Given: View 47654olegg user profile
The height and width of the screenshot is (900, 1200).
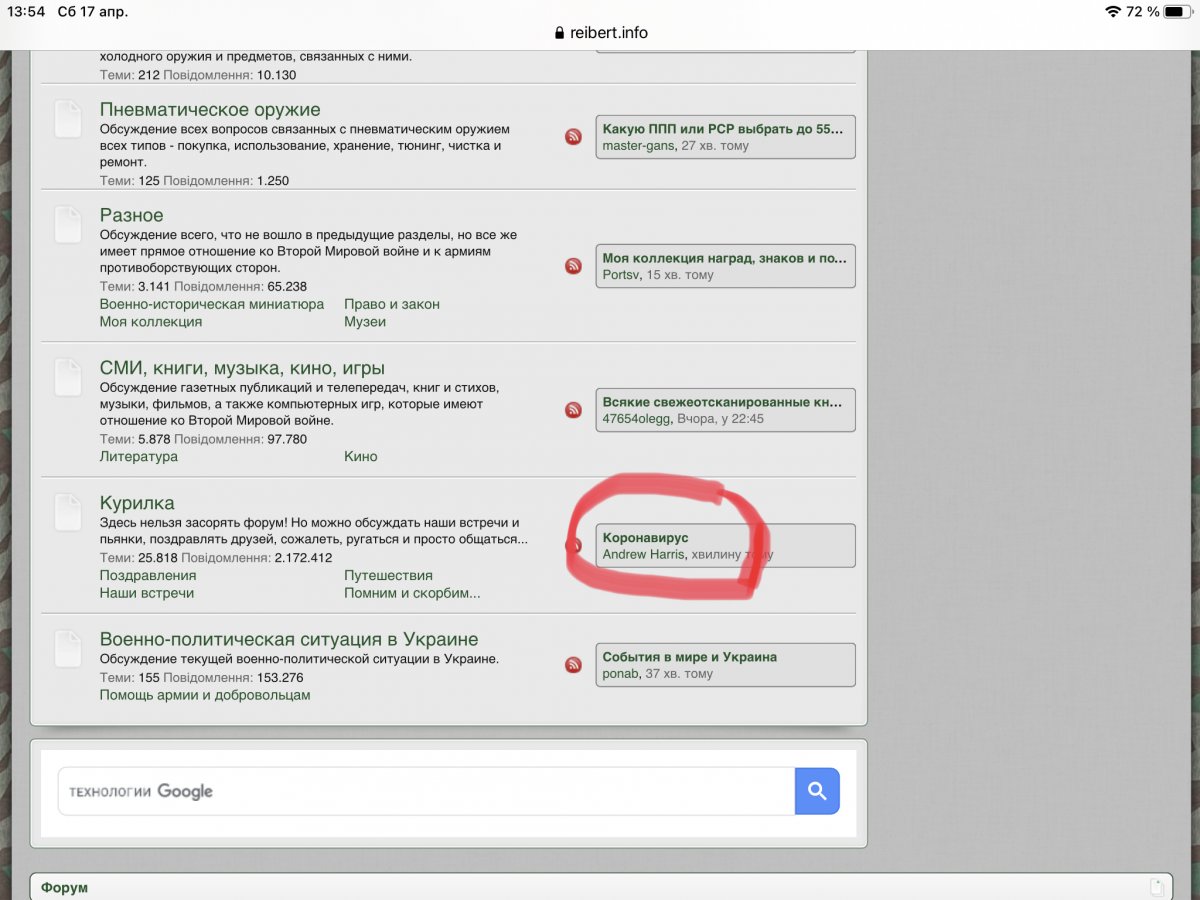Looking at the screenshot, I should [x=637, y=419].
